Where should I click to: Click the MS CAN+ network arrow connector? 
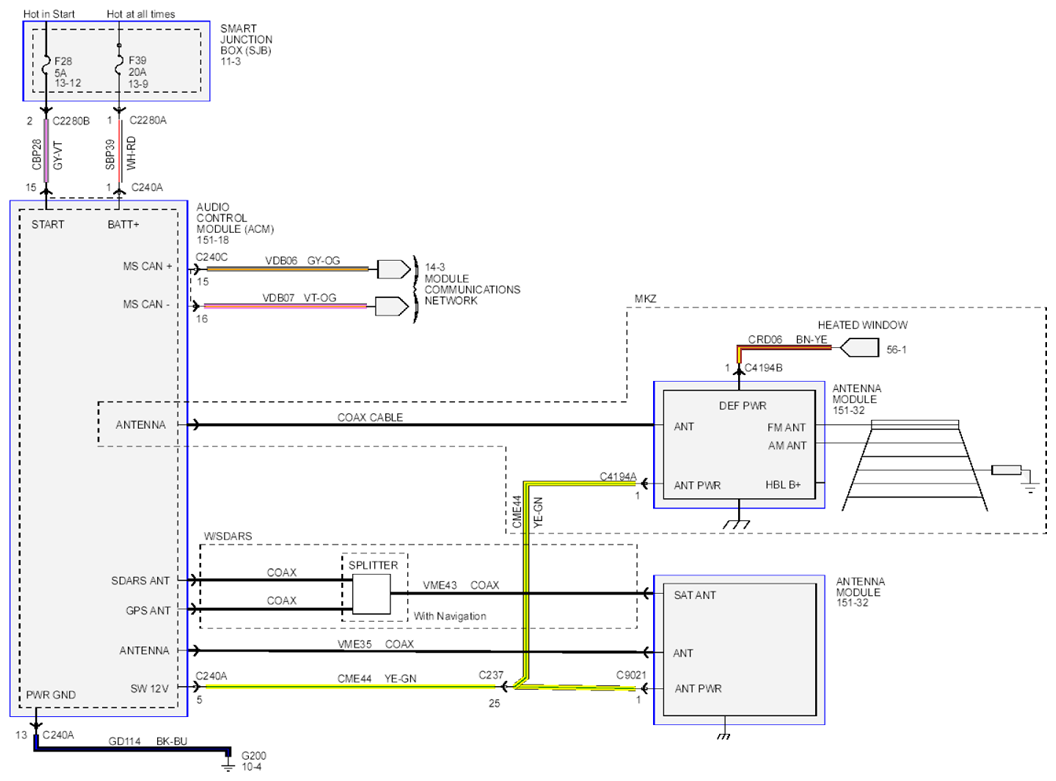tap(393, 269)
